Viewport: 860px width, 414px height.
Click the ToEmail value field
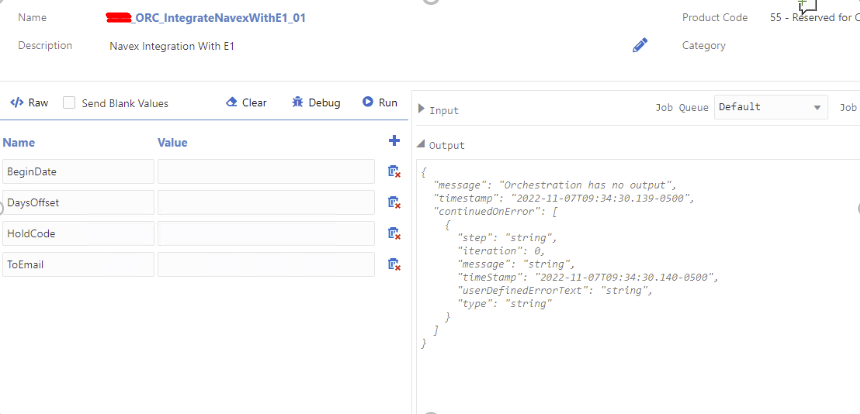click(265, 264)
